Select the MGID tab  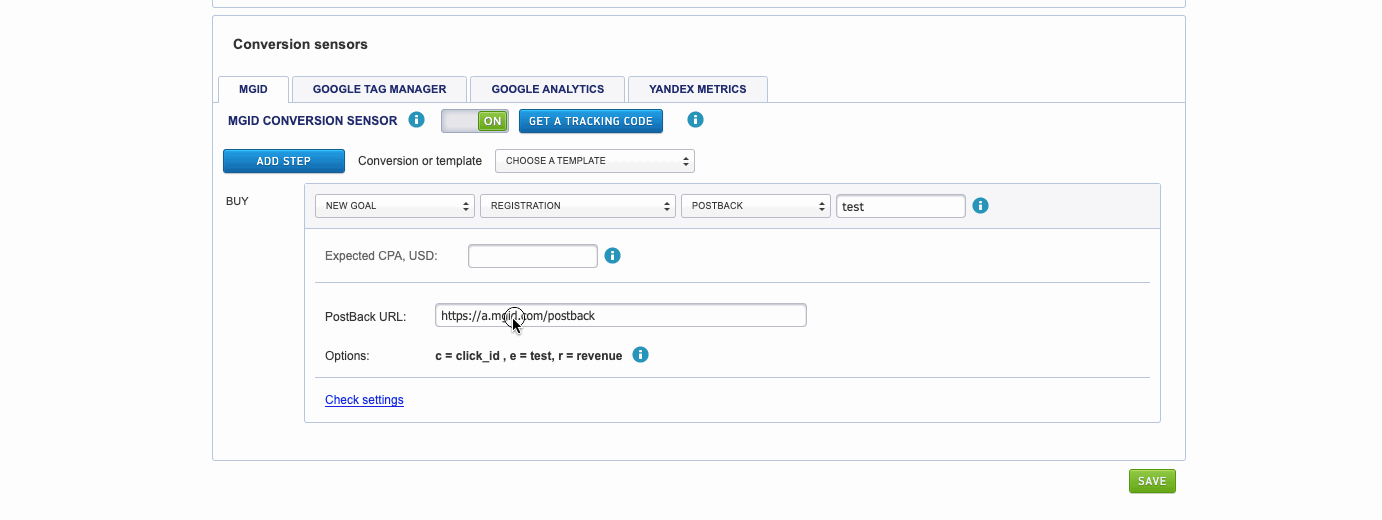(x=253, y=89)
